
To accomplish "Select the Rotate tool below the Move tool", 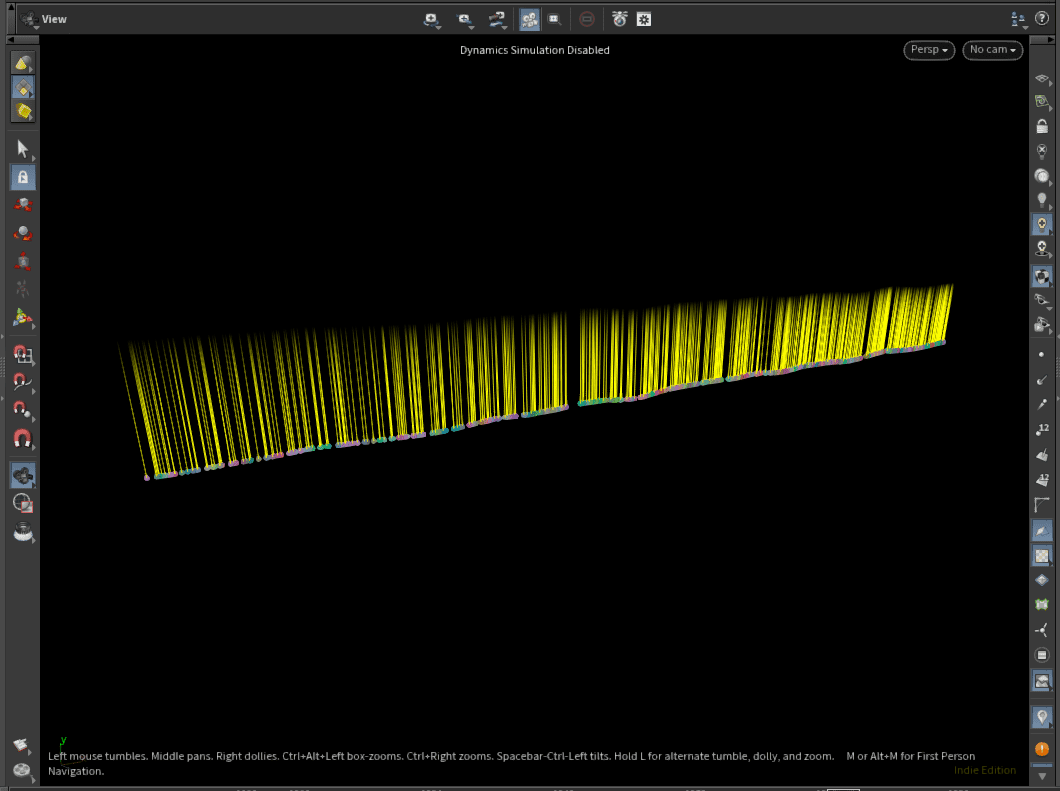I will [x=22, y=231].
